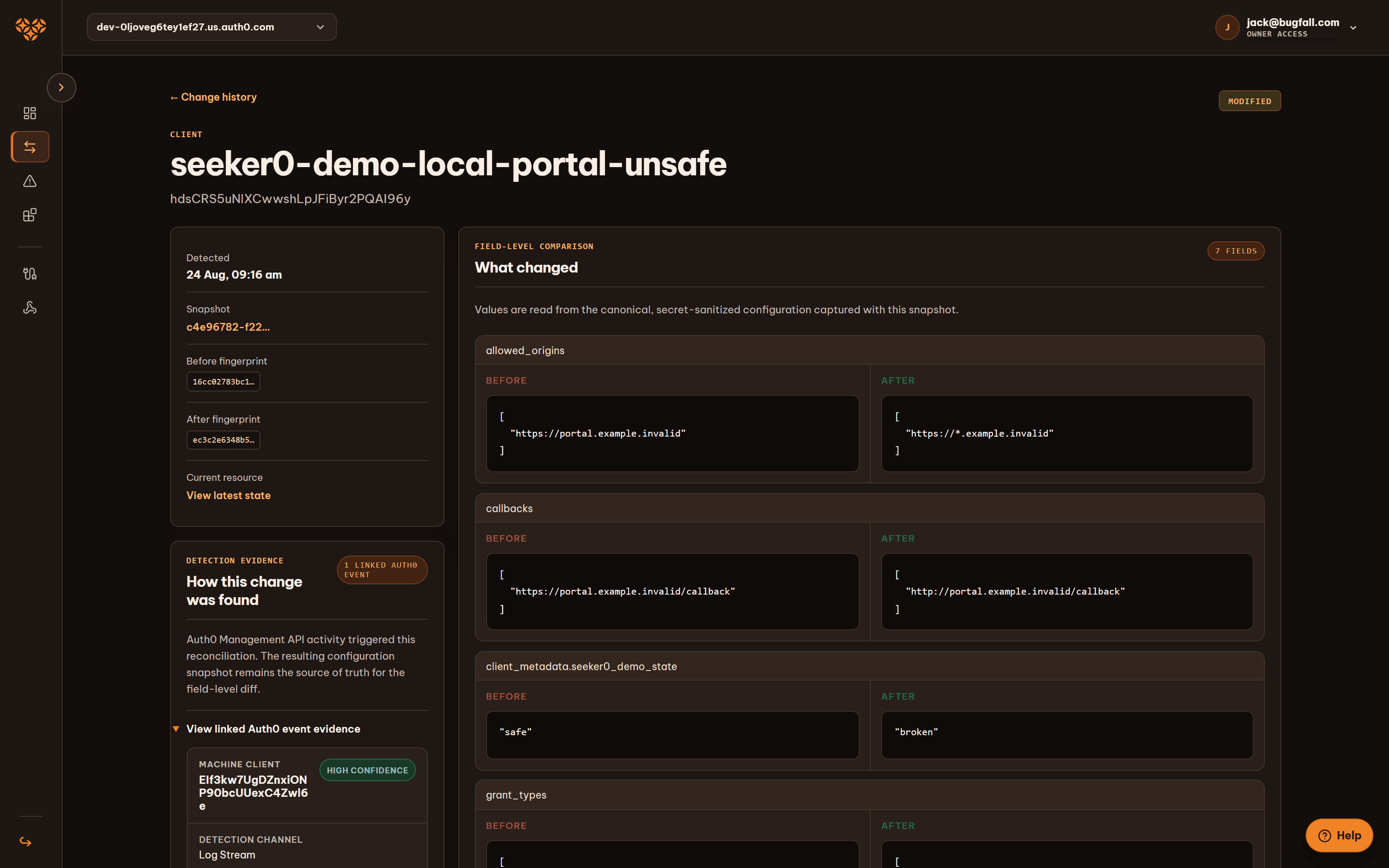Select the "https://portal.example.invalid" before value
This screenshot has height=868, width=1389.
tap(598, 434)
